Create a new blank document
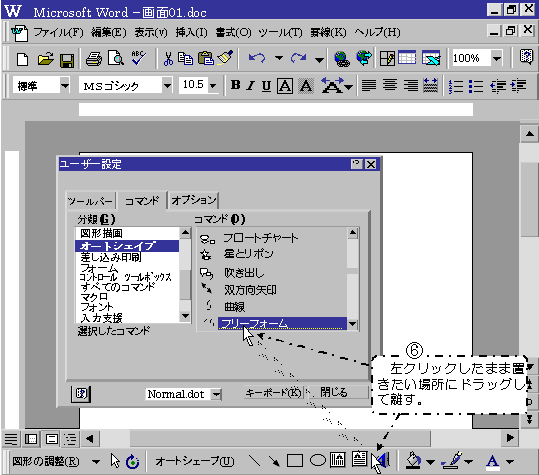This screenshot has width=539, height=475. 23,59
